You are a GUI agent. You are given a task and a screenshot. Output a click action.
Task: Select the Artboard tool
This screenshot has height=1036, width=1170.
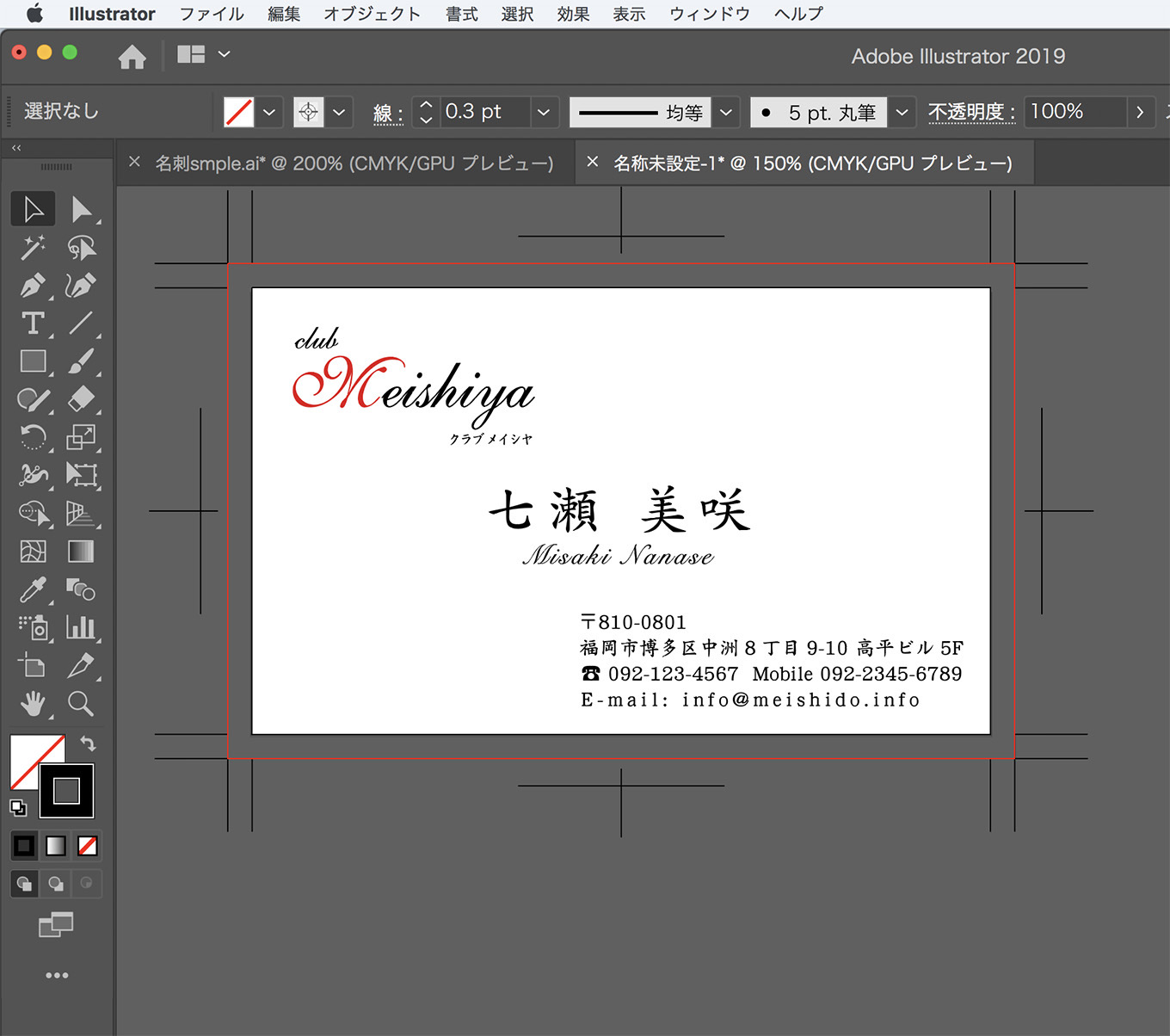[x=34, y=665]
